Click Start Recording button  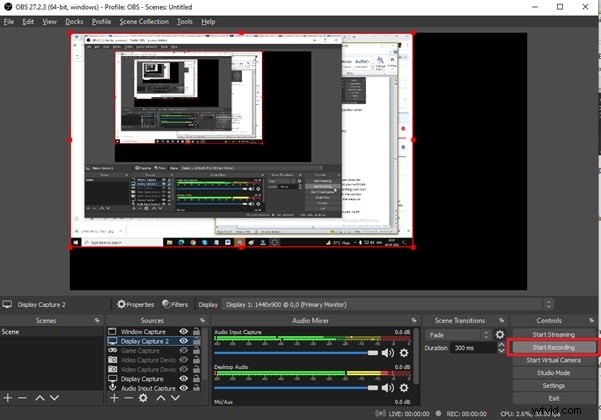pos(553,346)
